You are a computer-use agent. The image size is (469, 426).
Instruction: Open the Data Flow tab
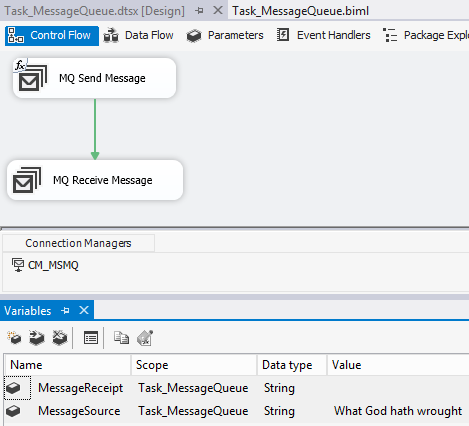138,35
